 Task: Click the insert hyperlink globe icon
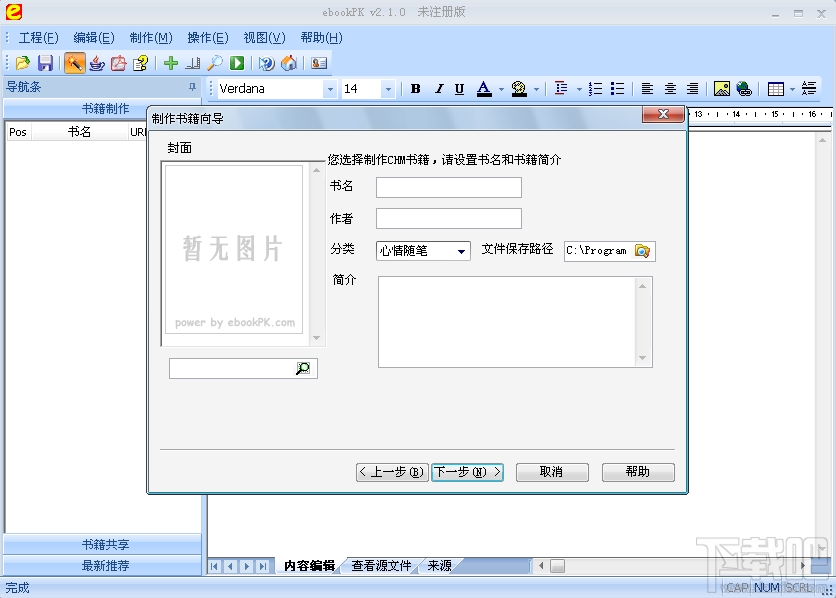(745, 88)
